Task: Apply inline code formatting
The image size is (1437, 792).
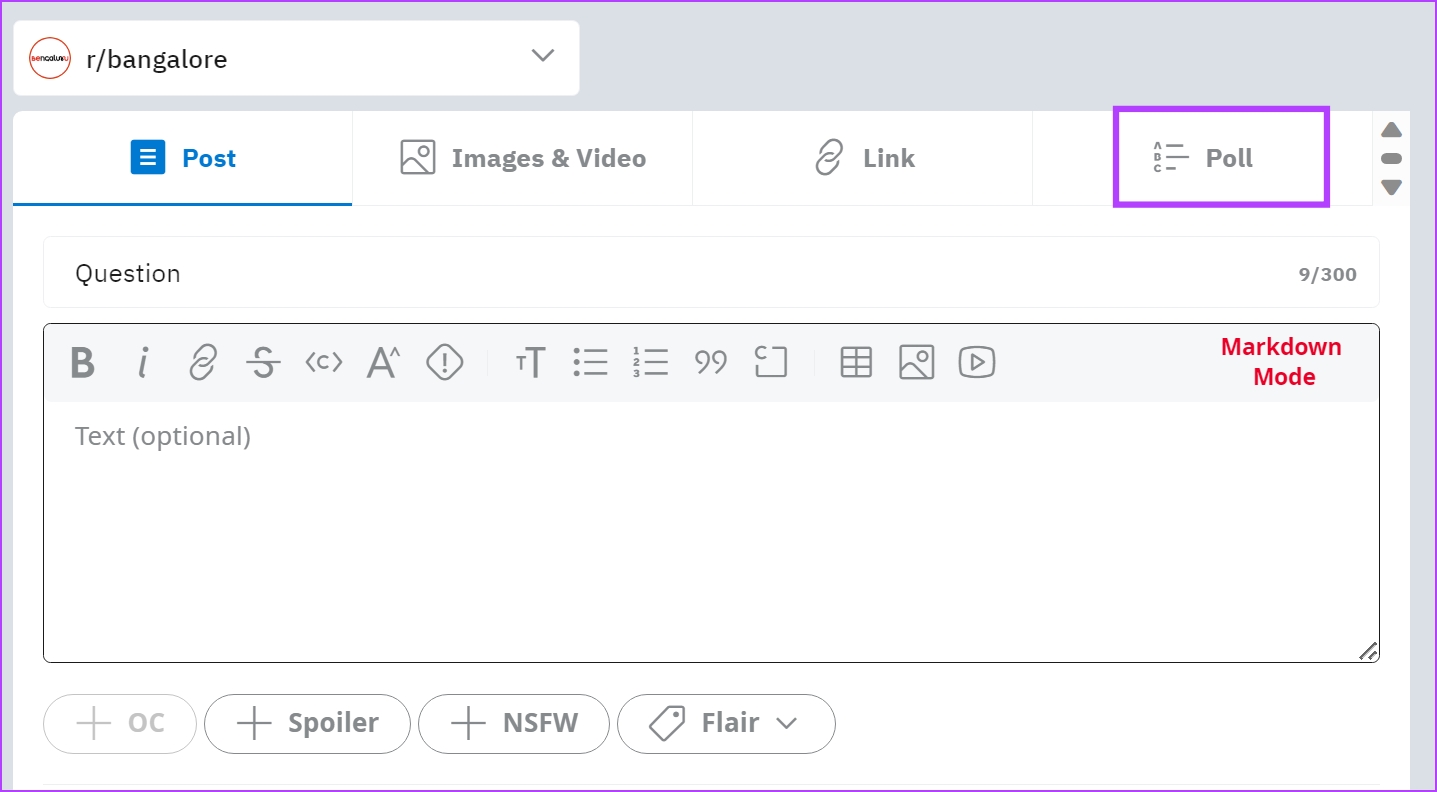Action: (323, 362)
